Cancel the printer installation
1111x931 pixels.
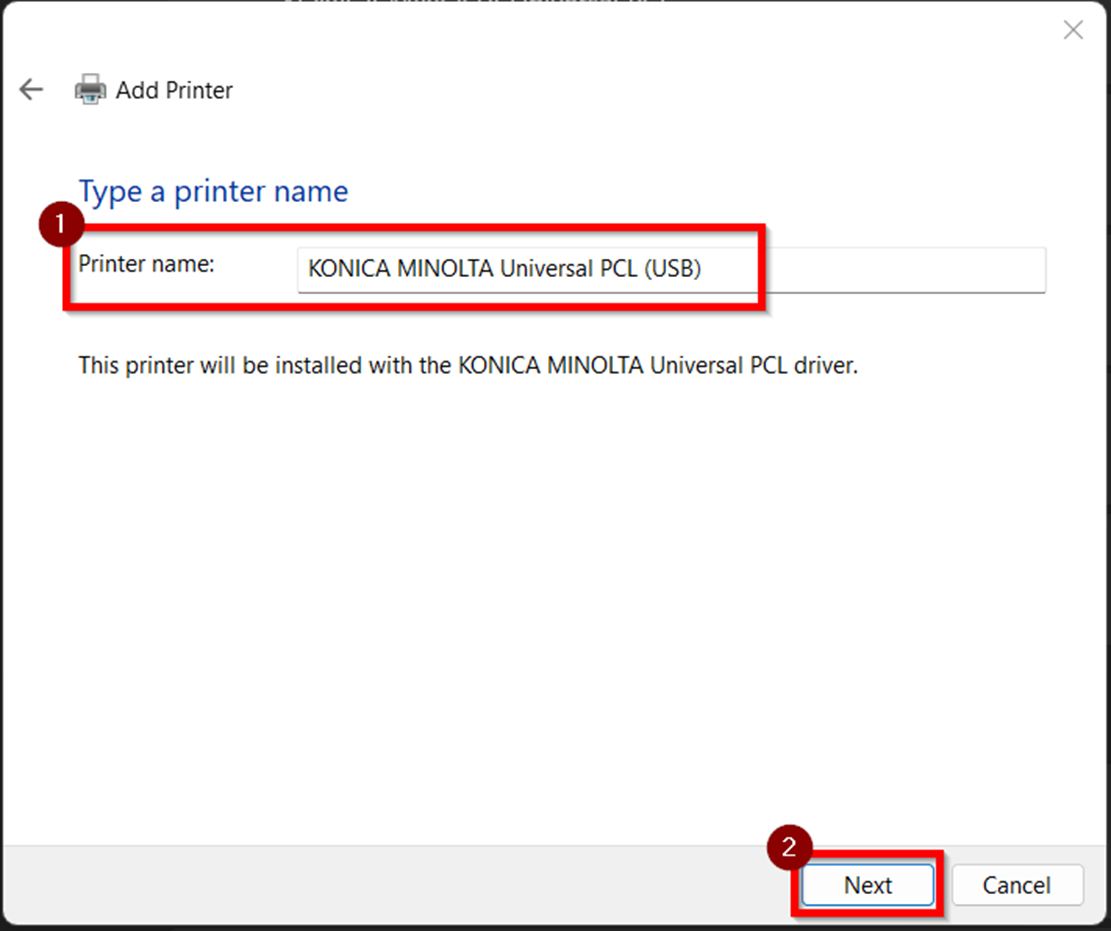click(x=1016, y=885)
